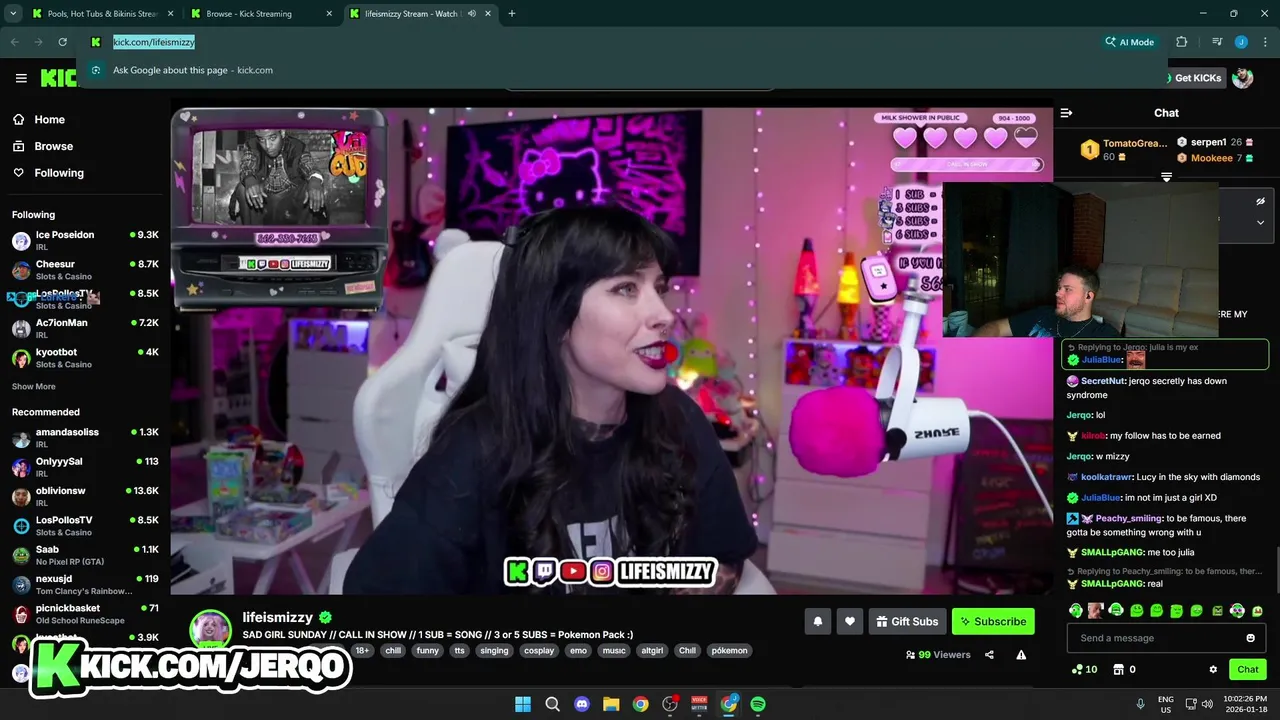
Task: Open taskbar volume control
Action: tap(1207, 704)
